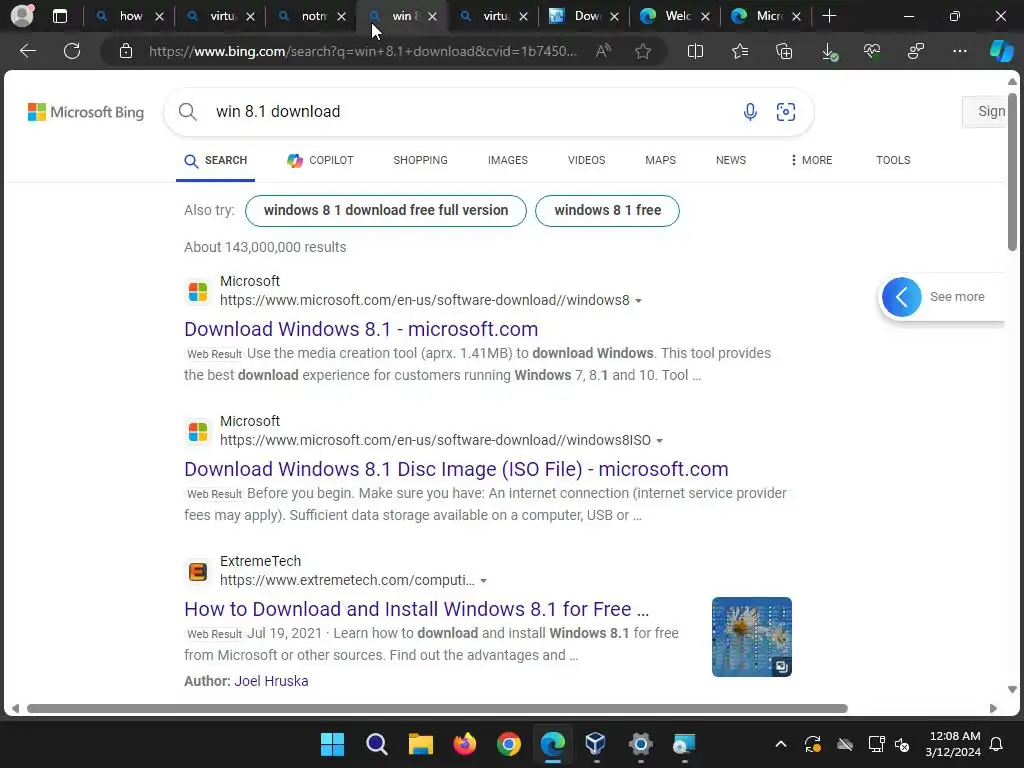Open the browser profile avatar
The width and height of the screenshot is (1024, 768).
(x=22, y=16)
